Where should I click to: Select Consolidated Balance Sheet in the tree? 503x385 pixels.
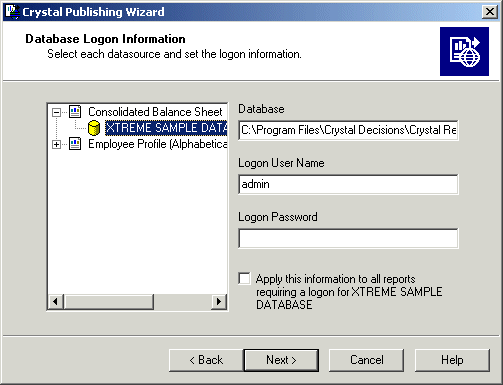pyautogui.click(x=155, y=112)
